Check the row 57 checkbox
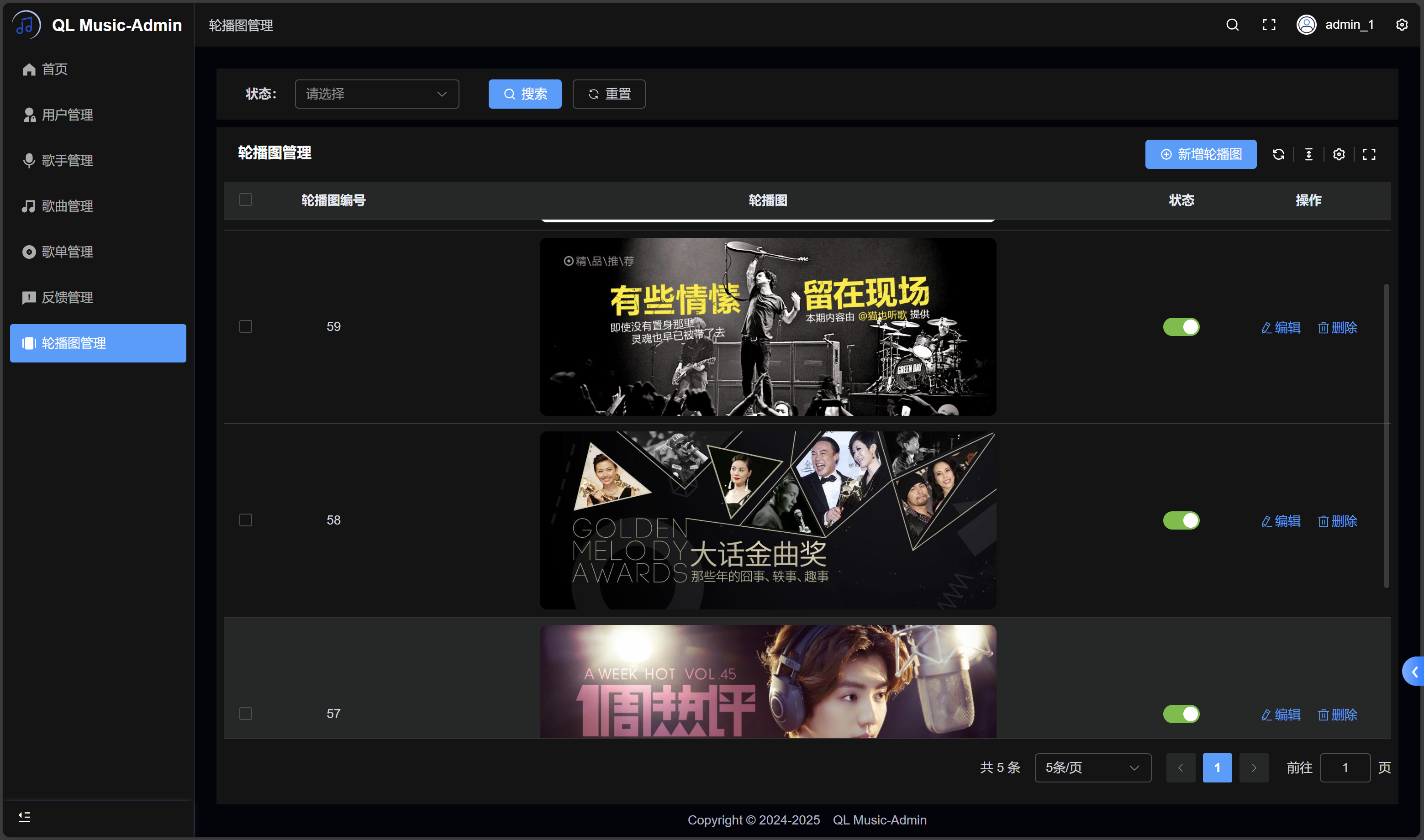 click(x=245, y=714)
